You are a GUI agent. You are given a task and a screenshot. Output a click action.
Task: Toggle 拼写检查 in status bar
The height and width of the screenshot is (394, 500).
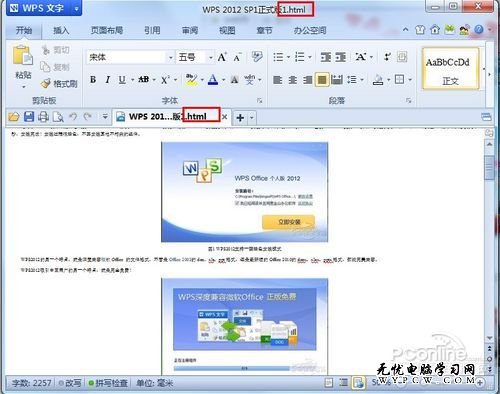(108, 383)
